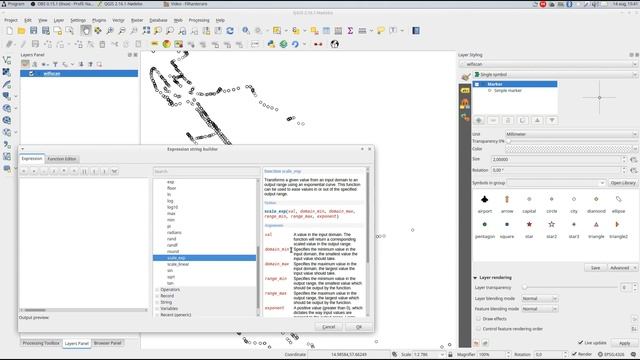Select the Pan Map hand tool
640x360 pixels.
point(86,31)
